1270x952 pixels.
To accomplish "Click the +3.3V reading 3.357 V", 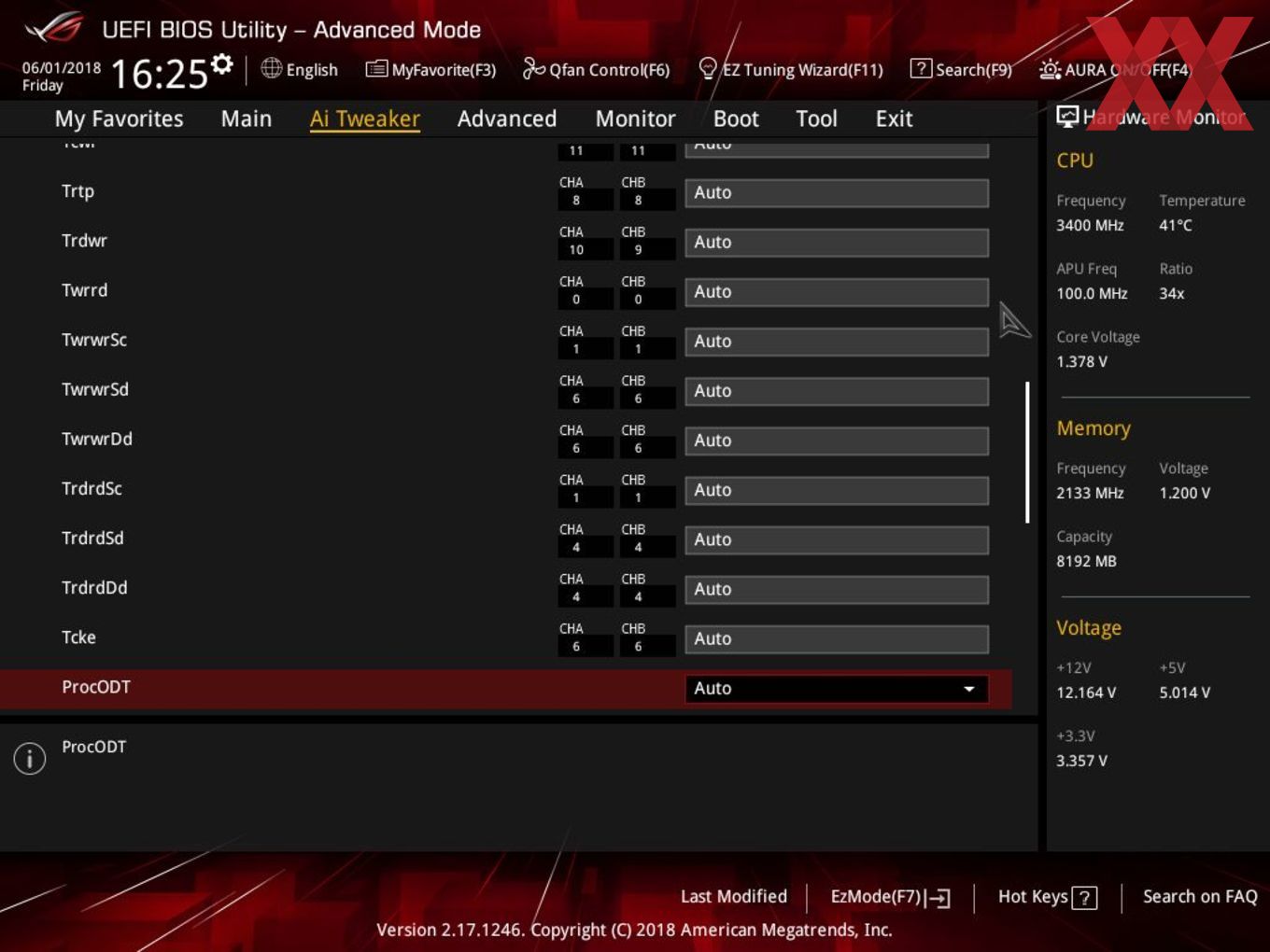I will pyautogui.click(x=1081, y=761).
